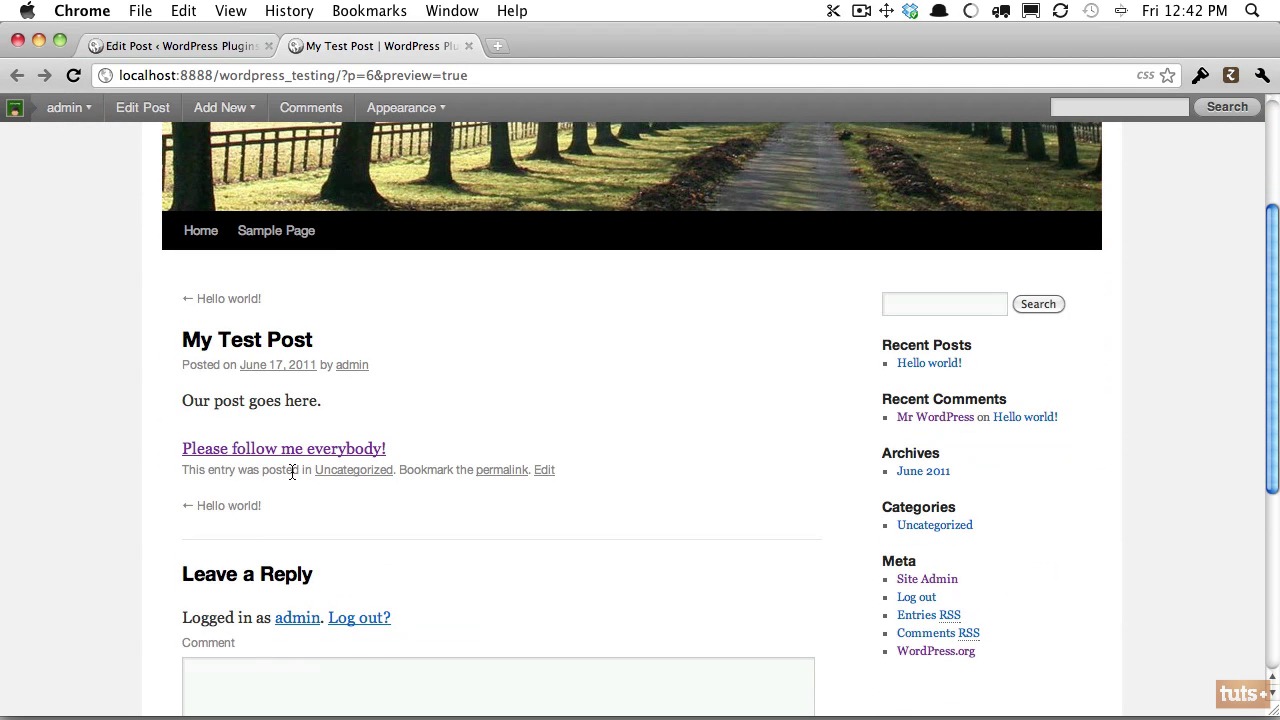Open the Bookmarks menu
Viewport: 1280px width, 720px height.
click(x=369, y=11)
